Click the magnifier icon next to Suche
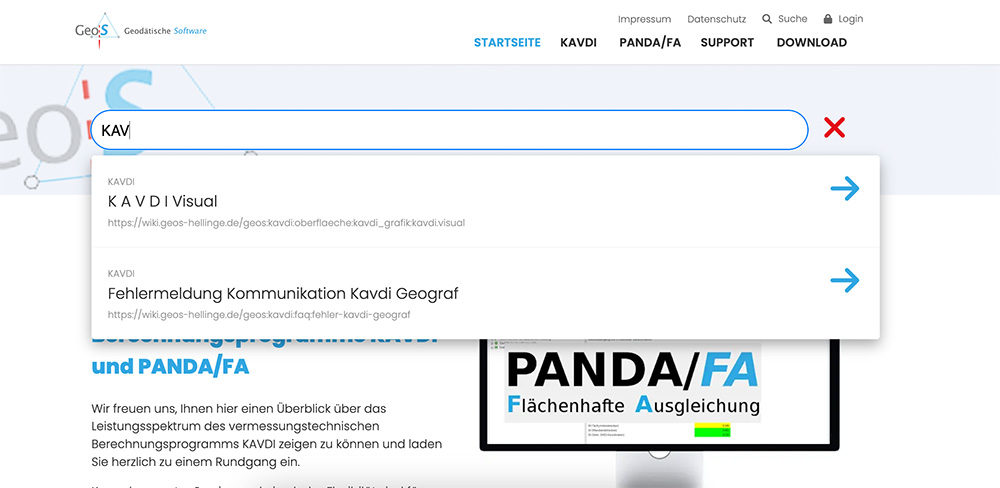The width and height of the screenshot is (1000, 488). click(767, 19)
